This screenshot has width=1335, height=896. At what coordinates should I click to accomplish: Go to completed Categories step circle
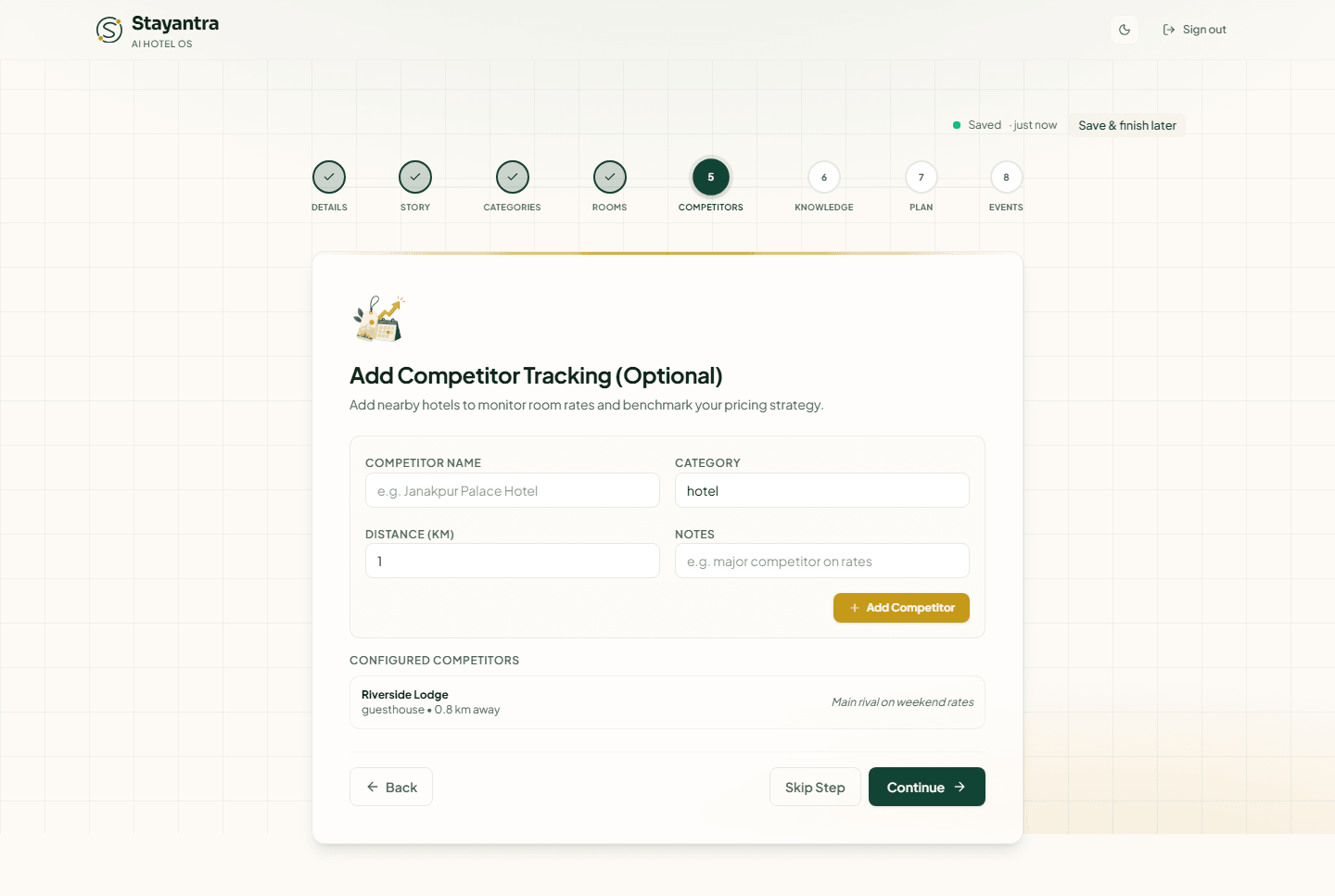point(513,177)
